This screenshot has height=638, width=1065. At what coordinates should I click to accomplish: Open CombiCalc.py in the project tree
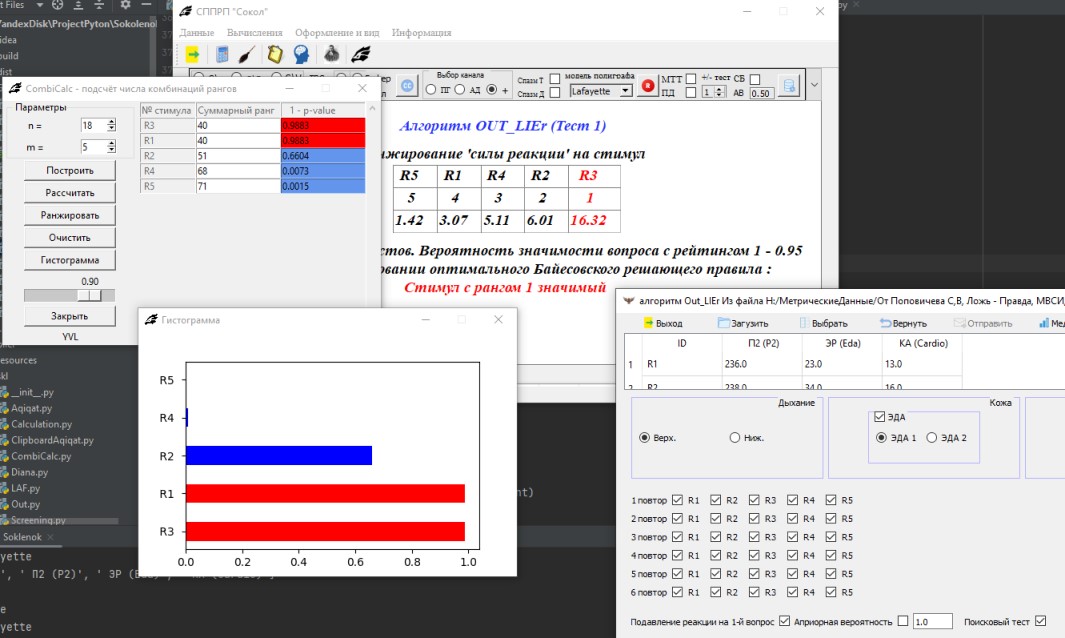[x=41, y=456]
